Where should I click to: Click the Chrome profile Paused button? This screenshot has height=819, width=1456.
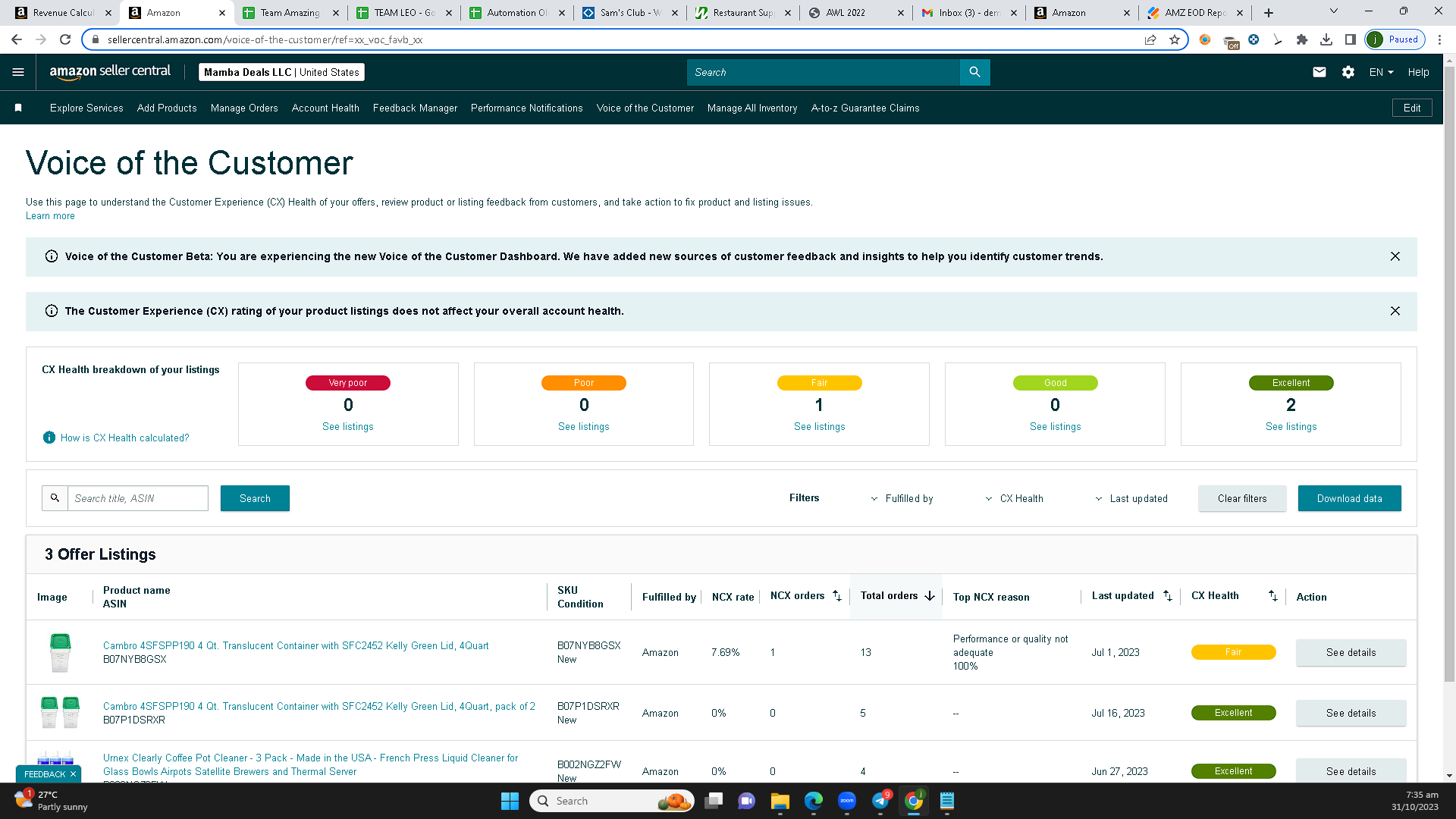coord(1395,39)
